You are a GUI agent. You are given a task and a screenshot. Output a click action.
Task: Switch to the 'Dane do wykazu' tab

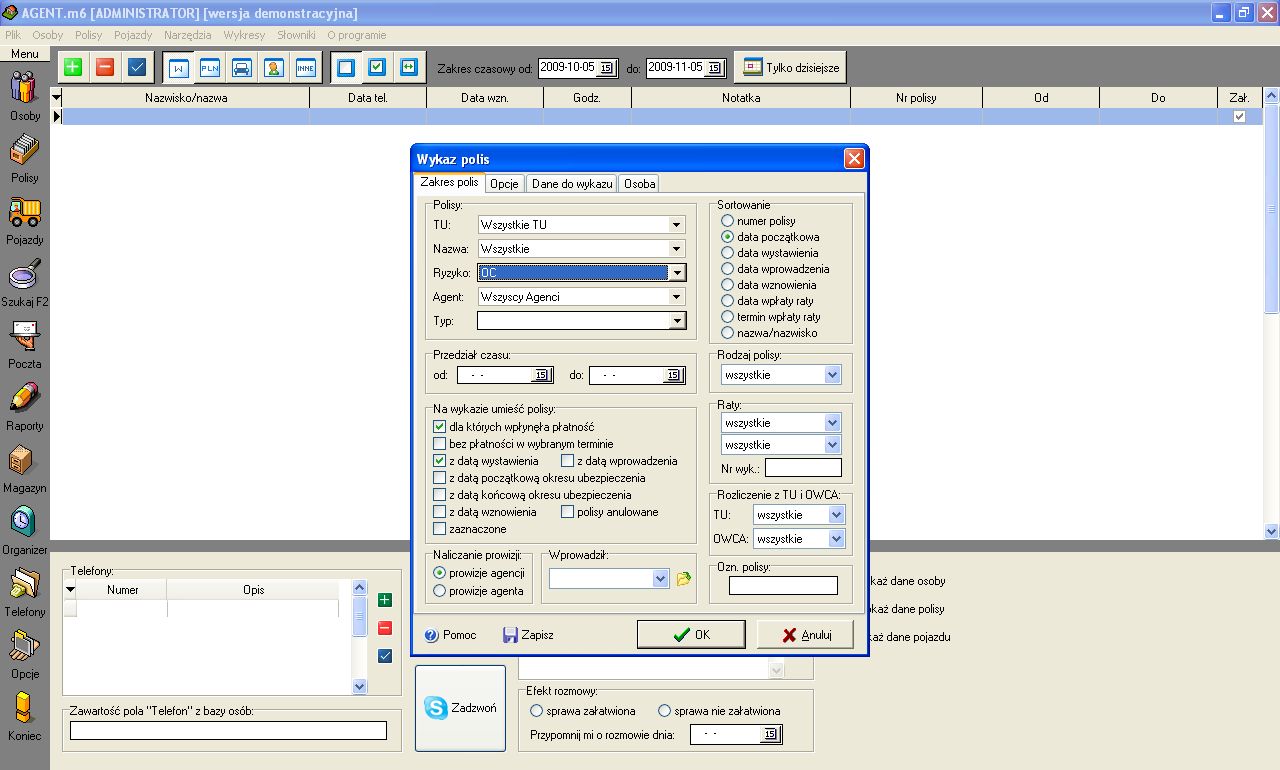click(572, 184)
